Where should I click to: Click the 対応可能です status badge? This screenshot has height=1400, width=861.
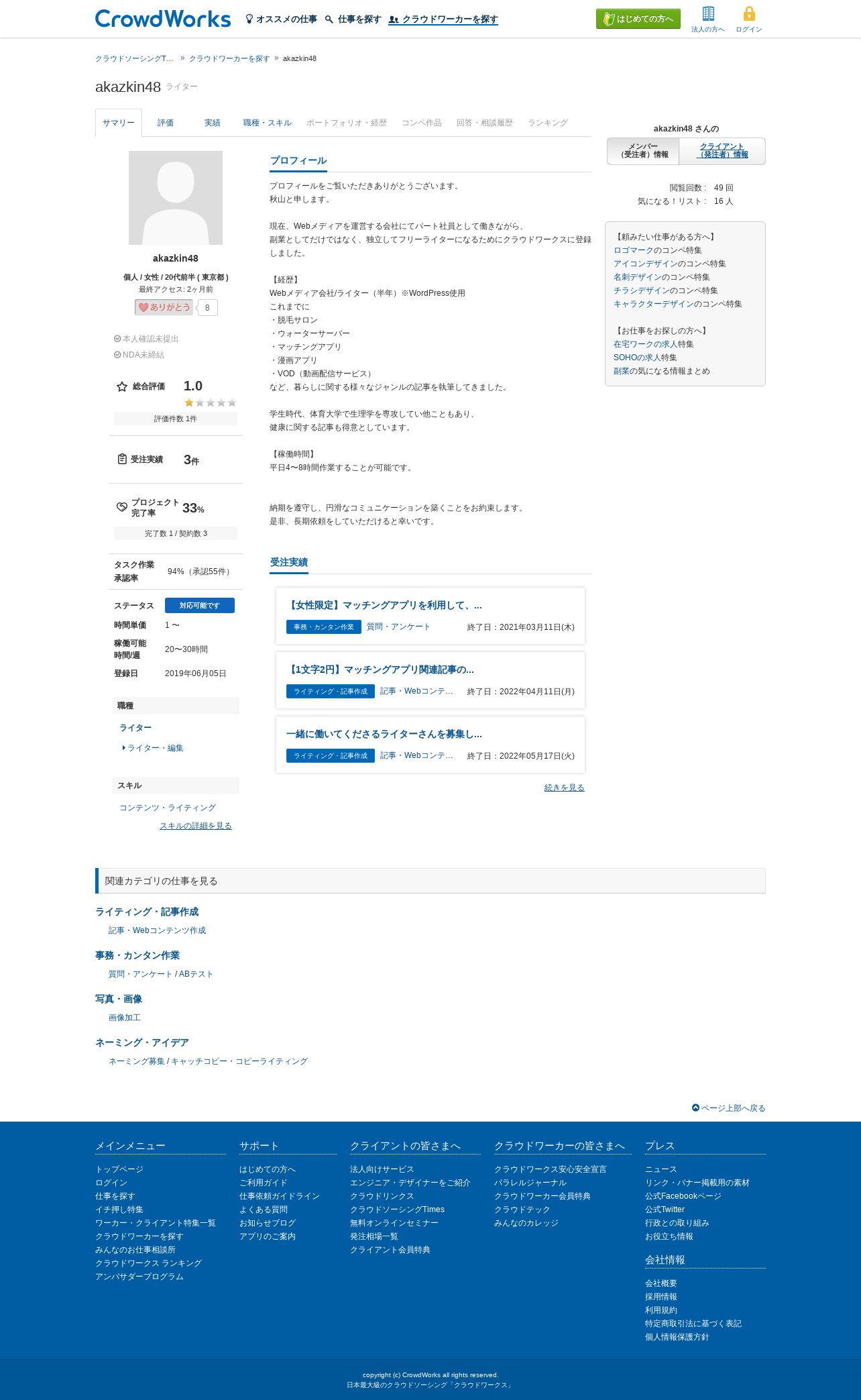pos(200,605)
